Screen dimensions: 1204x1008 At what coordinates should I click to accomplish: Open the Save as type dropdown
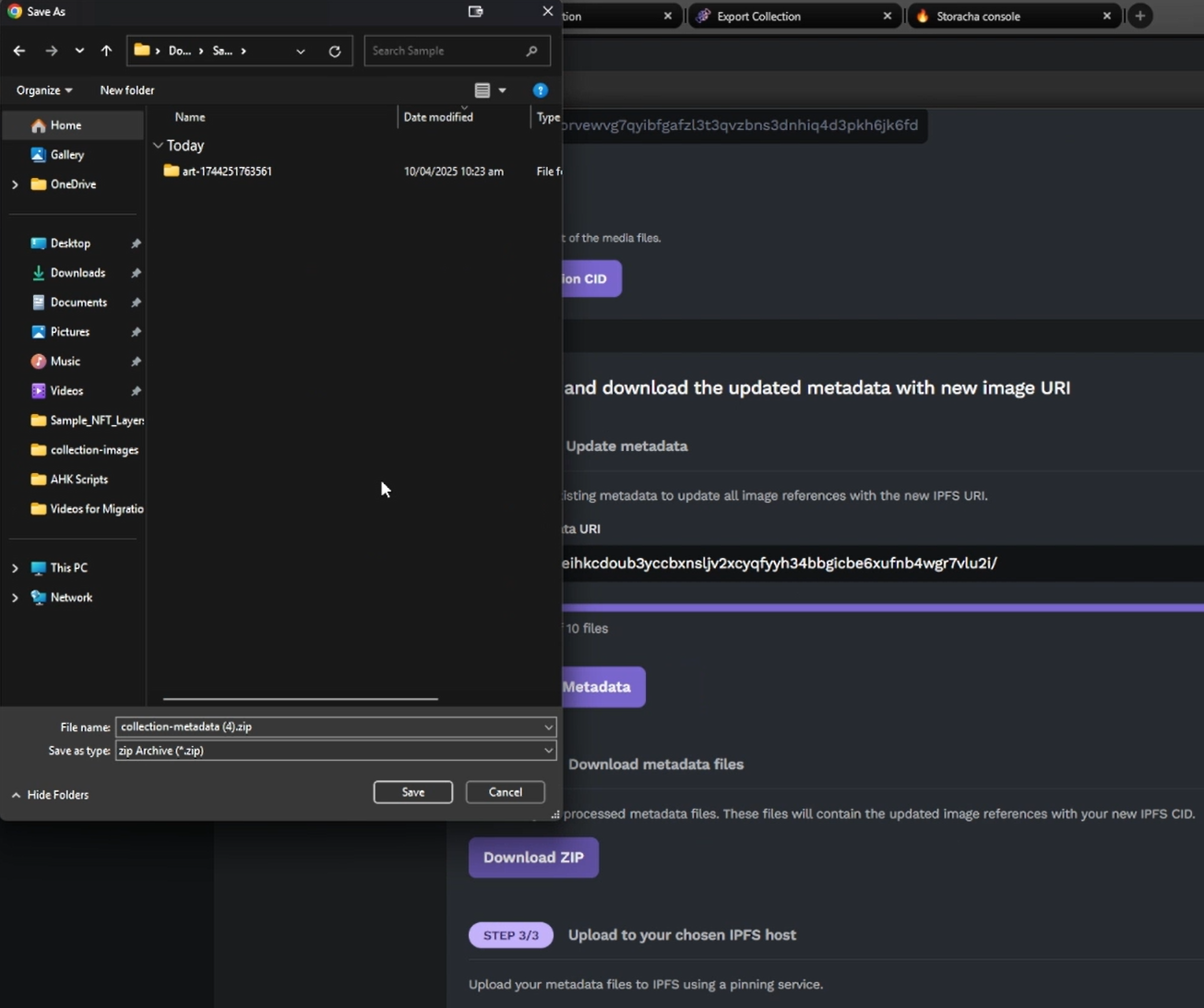pos(548,751)
